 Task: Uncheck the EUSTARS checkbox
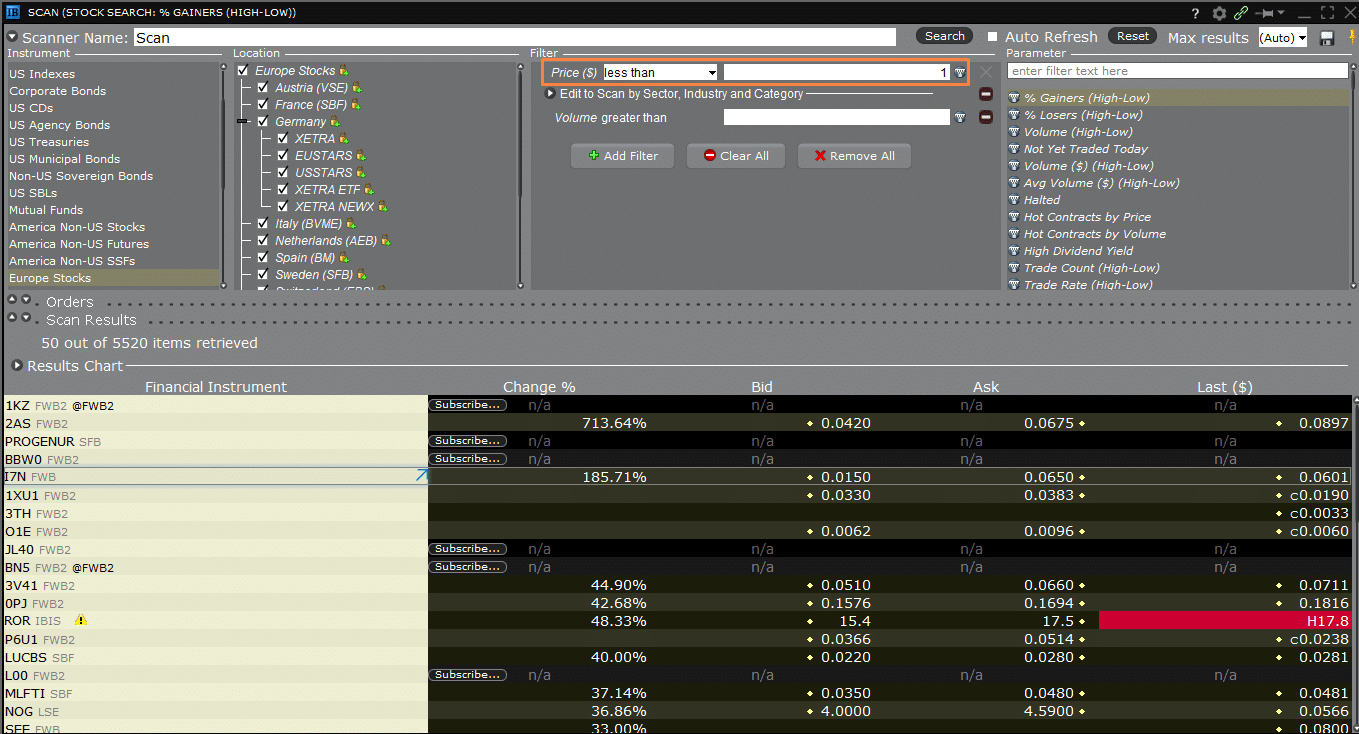(283, 156)
